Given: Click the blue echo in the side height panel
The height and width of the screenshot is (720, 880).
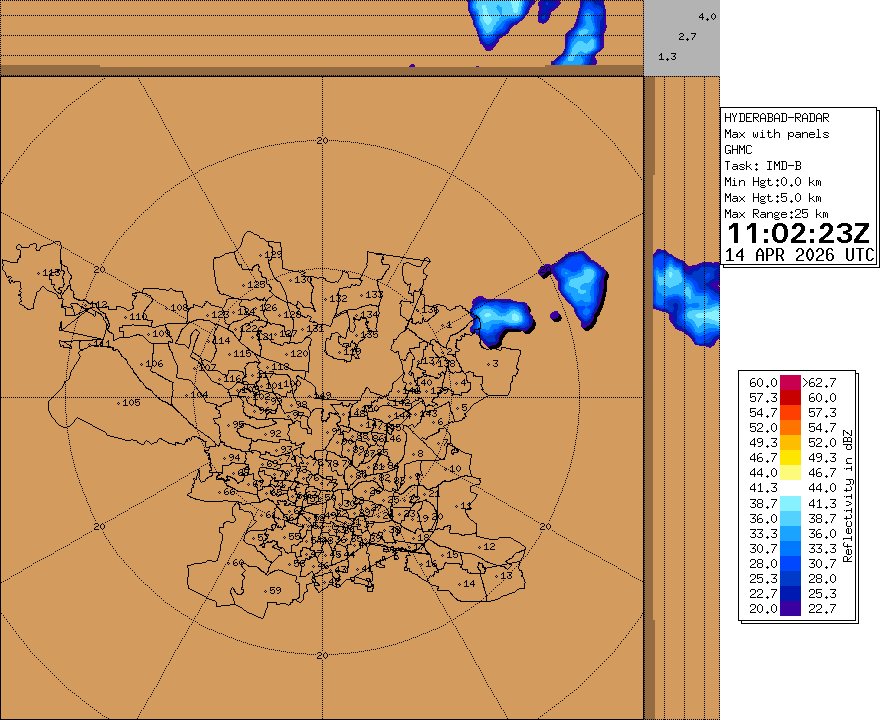Looking at the screenshot, I should click(688, 297).
